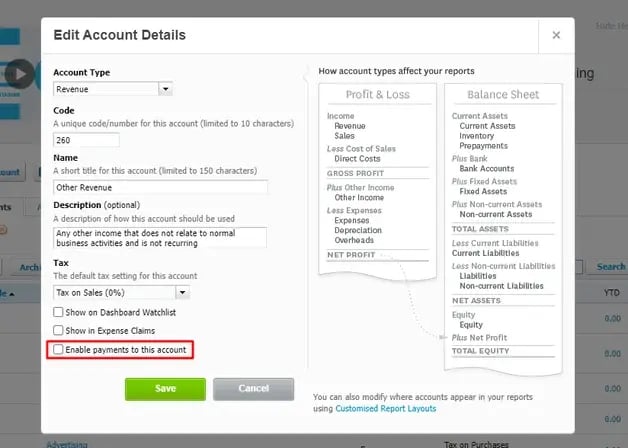
Task: Open the Account Type dropdown arrow
Action: 165,89
